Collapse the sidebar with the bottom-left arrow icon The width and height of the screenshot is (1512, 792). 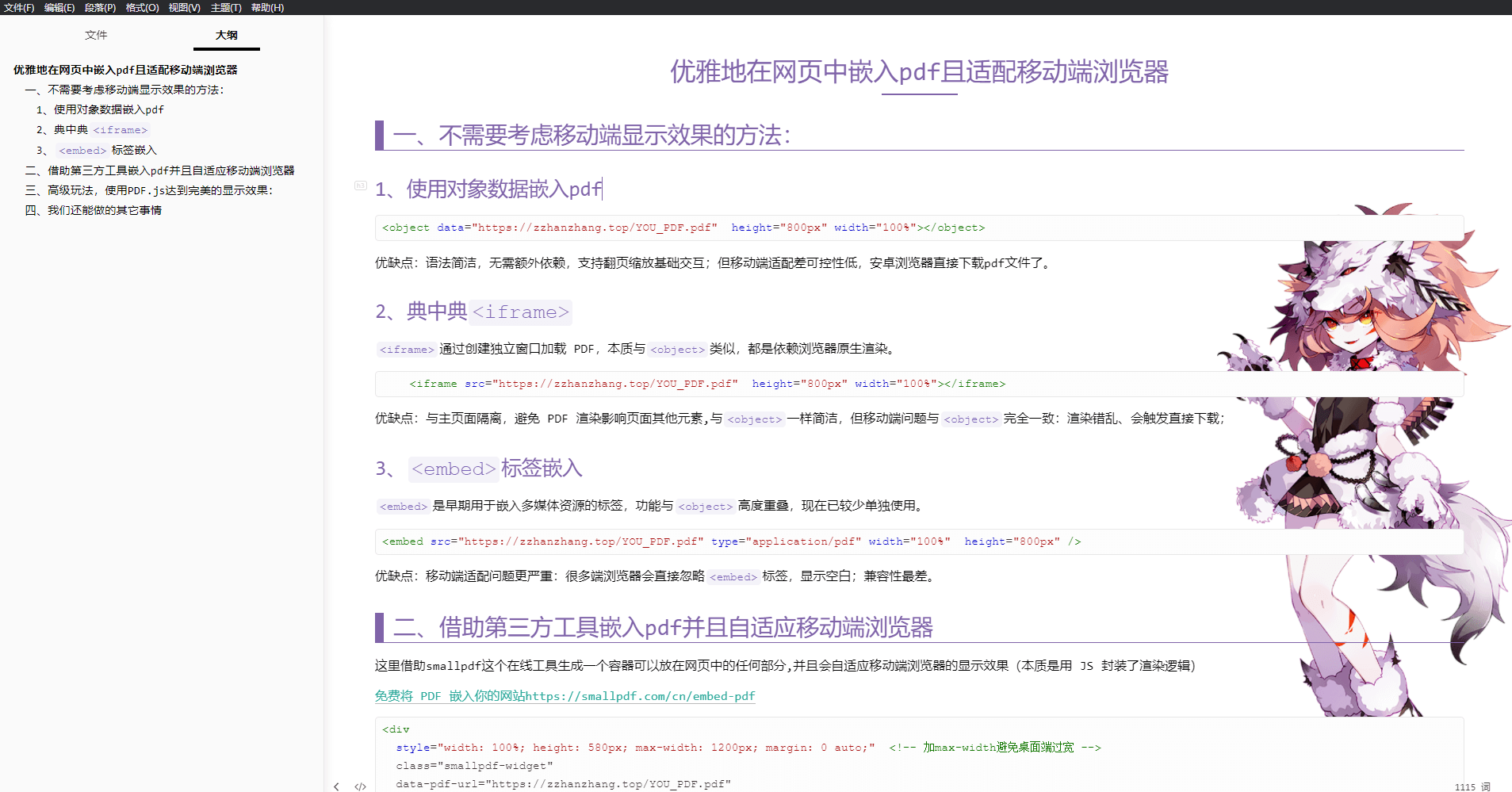(x=337, y=786)
